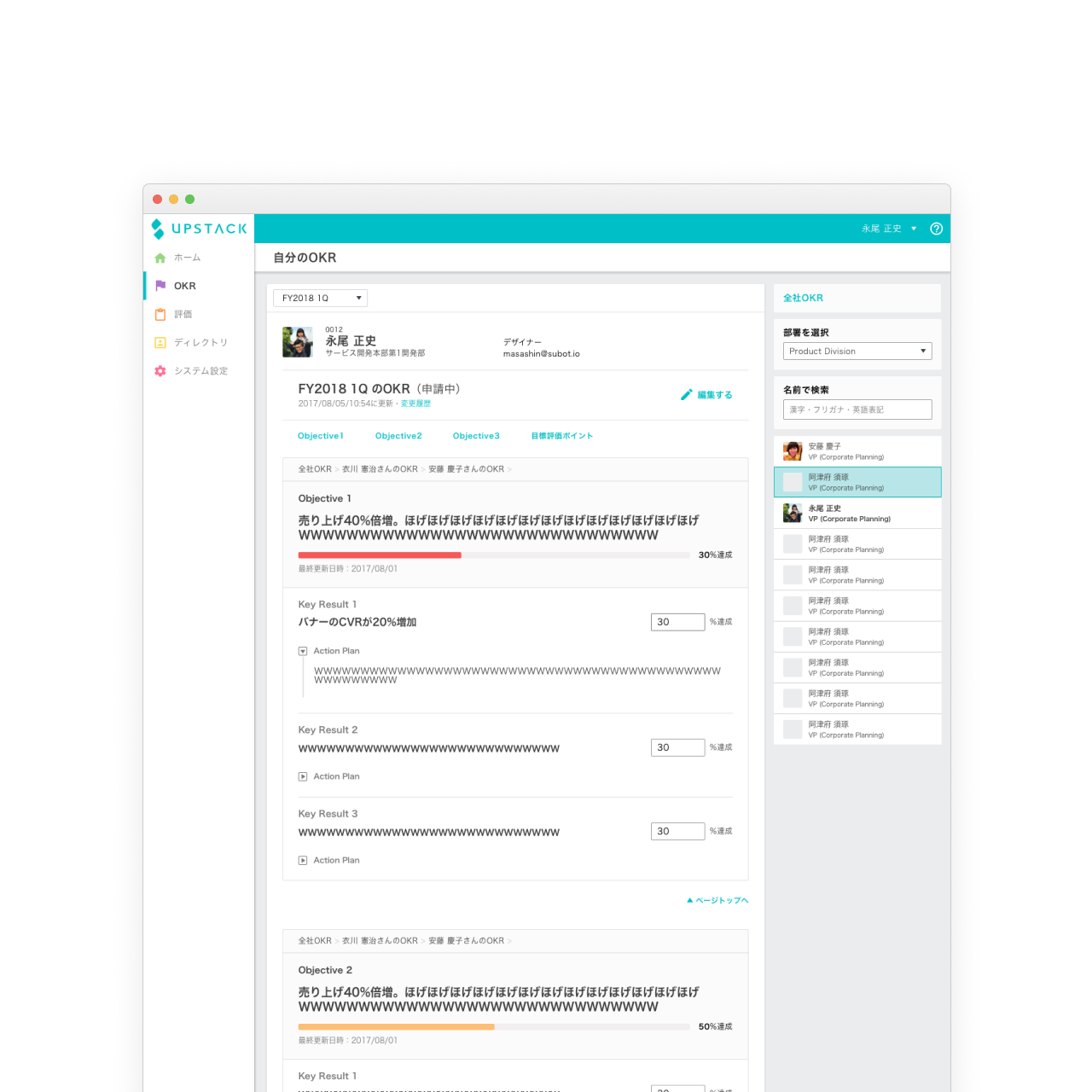
Task: Expand the Action Plan under Key Result 3
Action: tap(303, 861)
